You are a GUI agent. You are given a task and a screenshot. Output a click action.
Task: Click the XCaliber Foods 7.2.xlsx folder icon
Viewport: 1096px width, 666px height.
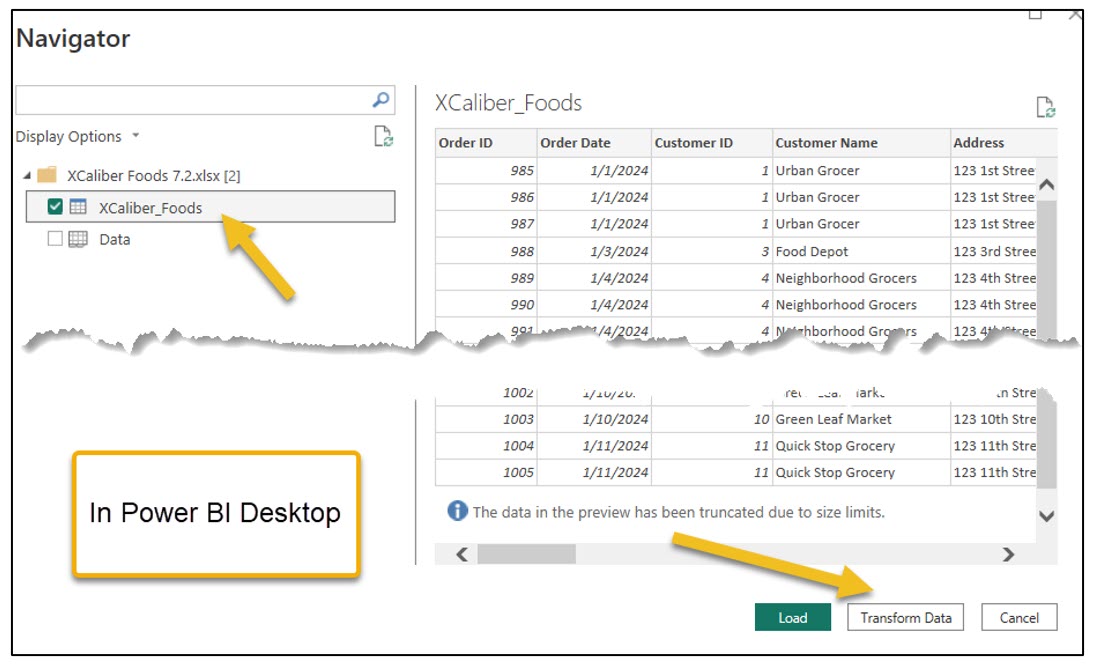47,175
